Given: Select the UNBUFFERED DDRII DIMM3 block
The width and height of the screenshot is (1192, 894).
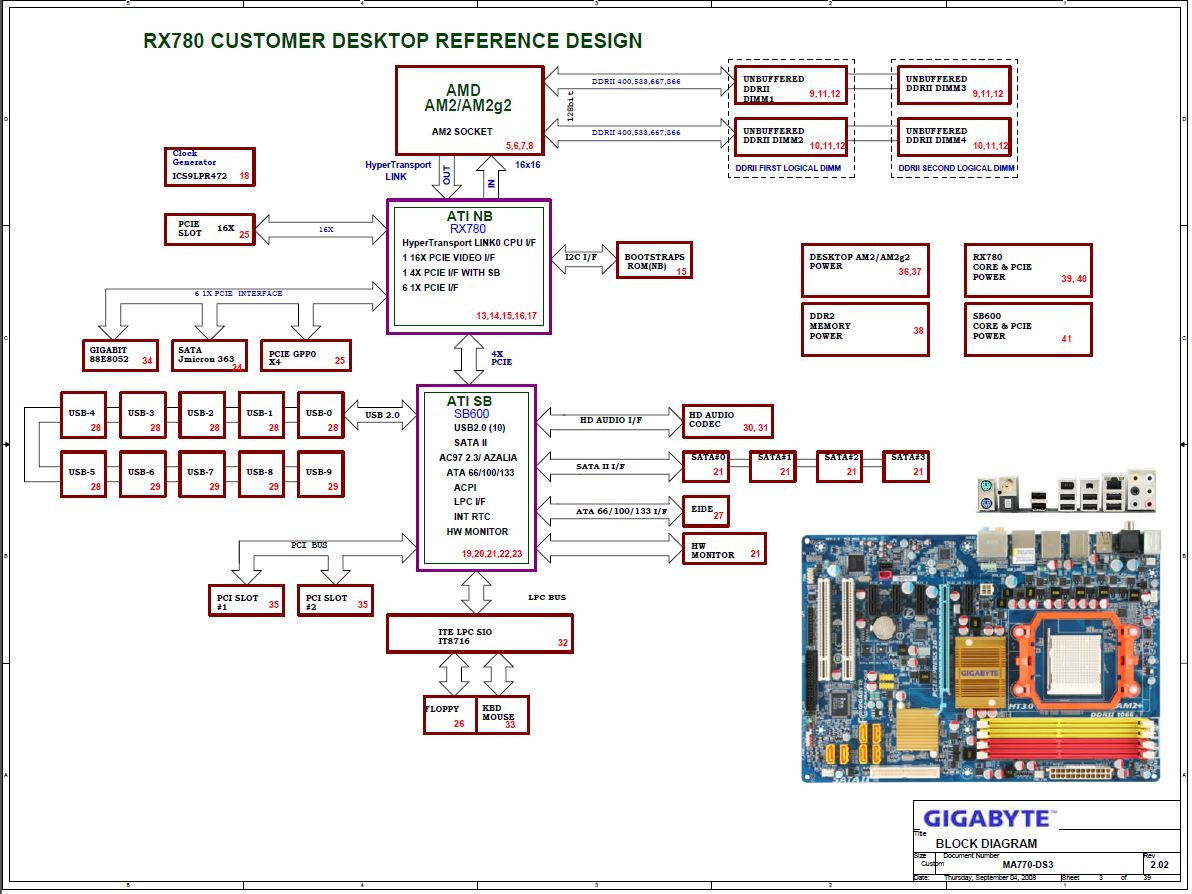Looking at the screenshot, I should click(x=954, y=84).
